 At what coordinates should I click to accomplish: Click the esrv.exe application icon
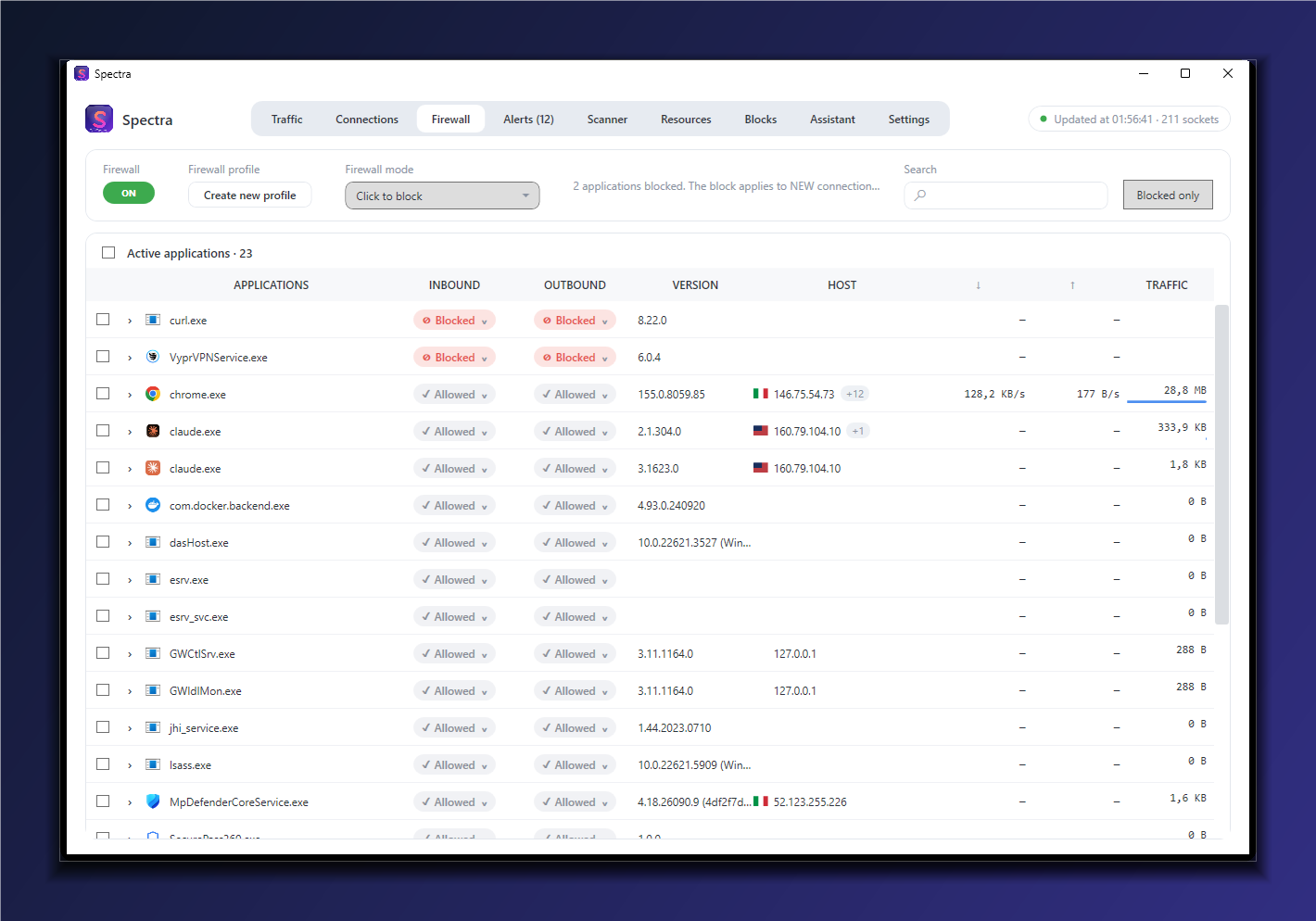(x=153, y=579)
